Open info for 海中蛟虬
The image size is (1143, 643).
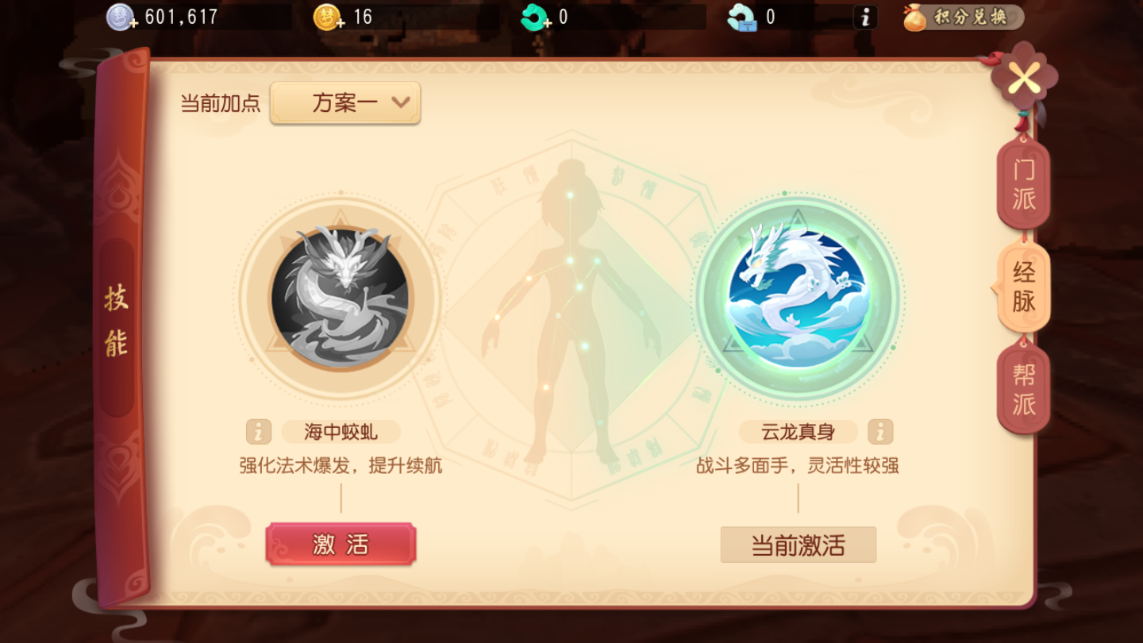[x=258, y=432]
